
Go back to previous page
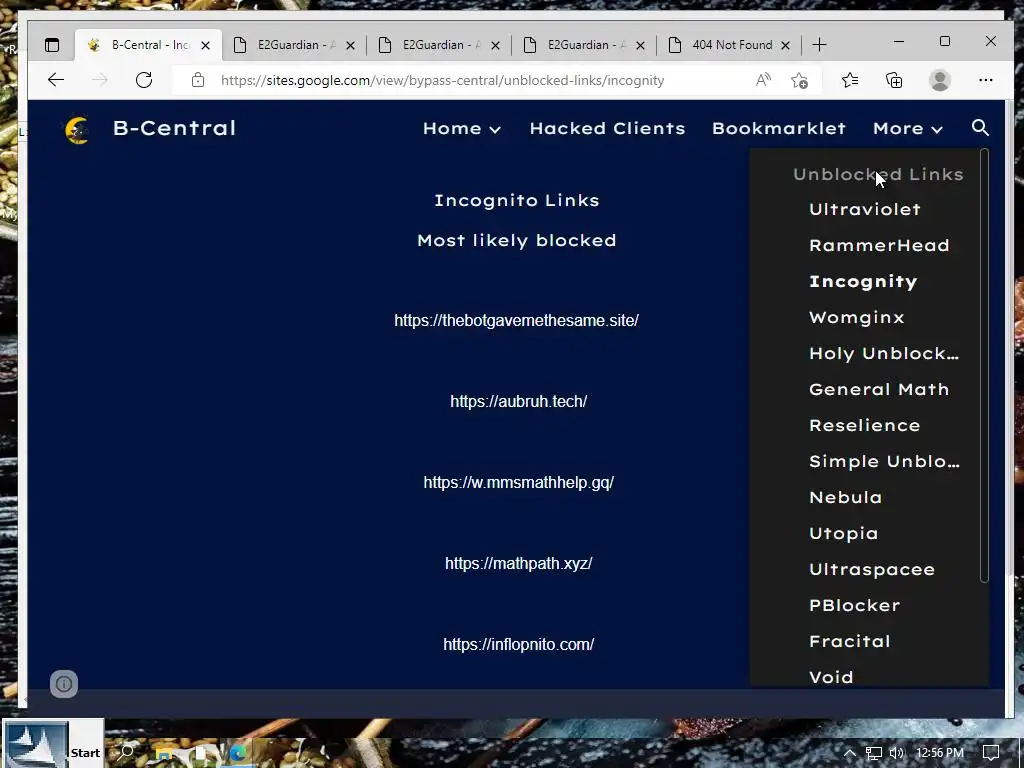coord(56,80)
